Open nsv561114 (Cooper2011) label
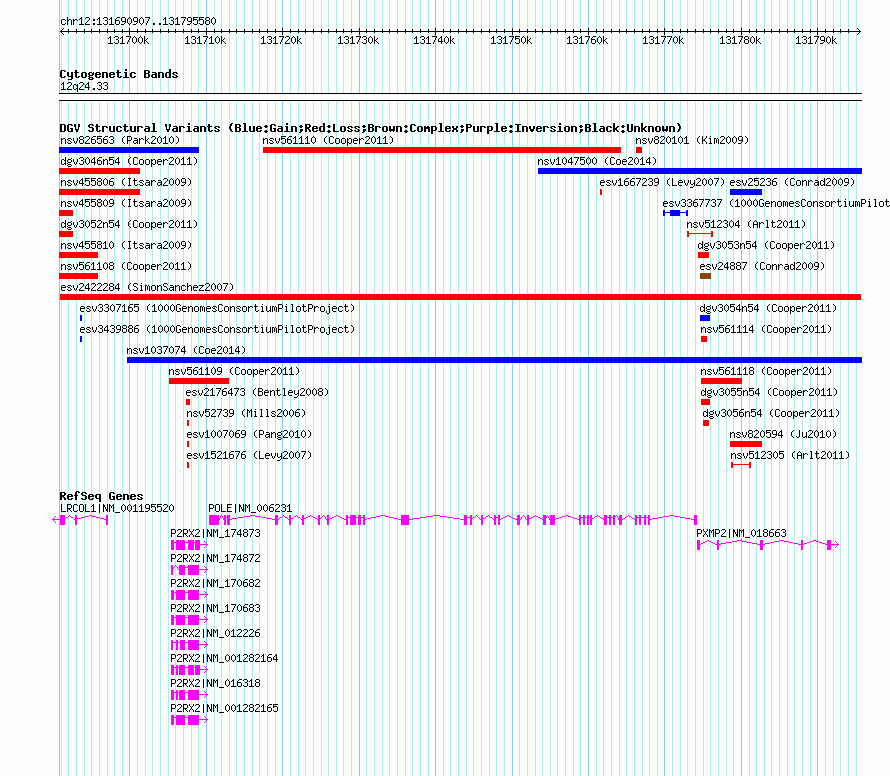The height and width of the screenshot is (776, 890). (766, 329)
